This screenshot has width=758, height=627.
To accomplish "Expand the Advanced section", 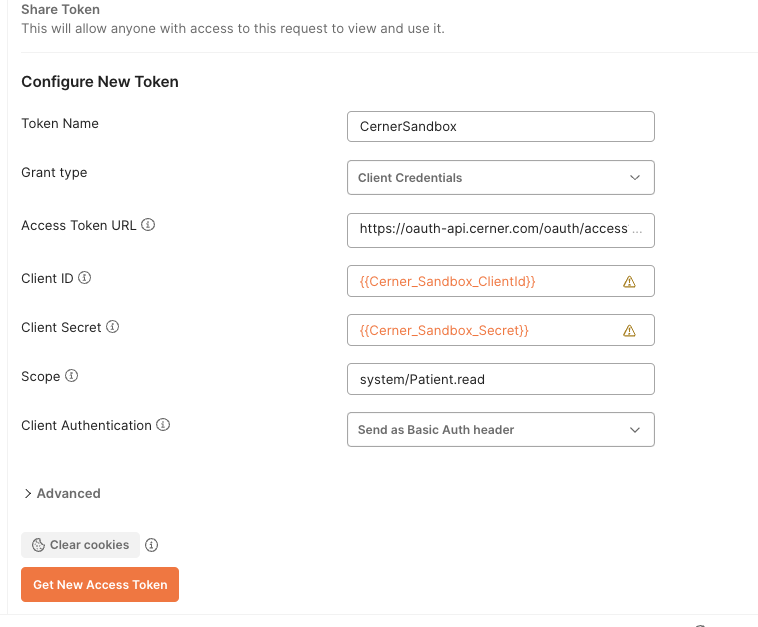I will (x=61, y=493).
